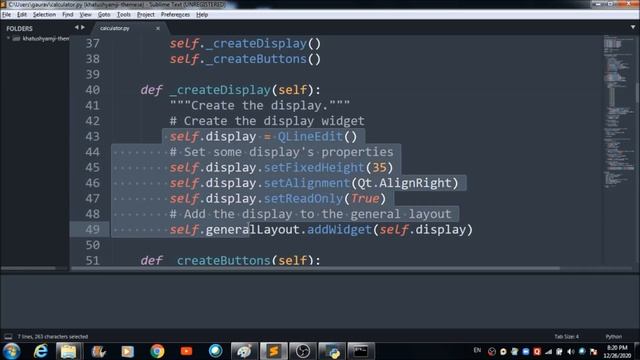Image resolution: width=640 pixels, height=360 pixels.
Task: Open the network signal tray icon
Action: tap(549, 351)
